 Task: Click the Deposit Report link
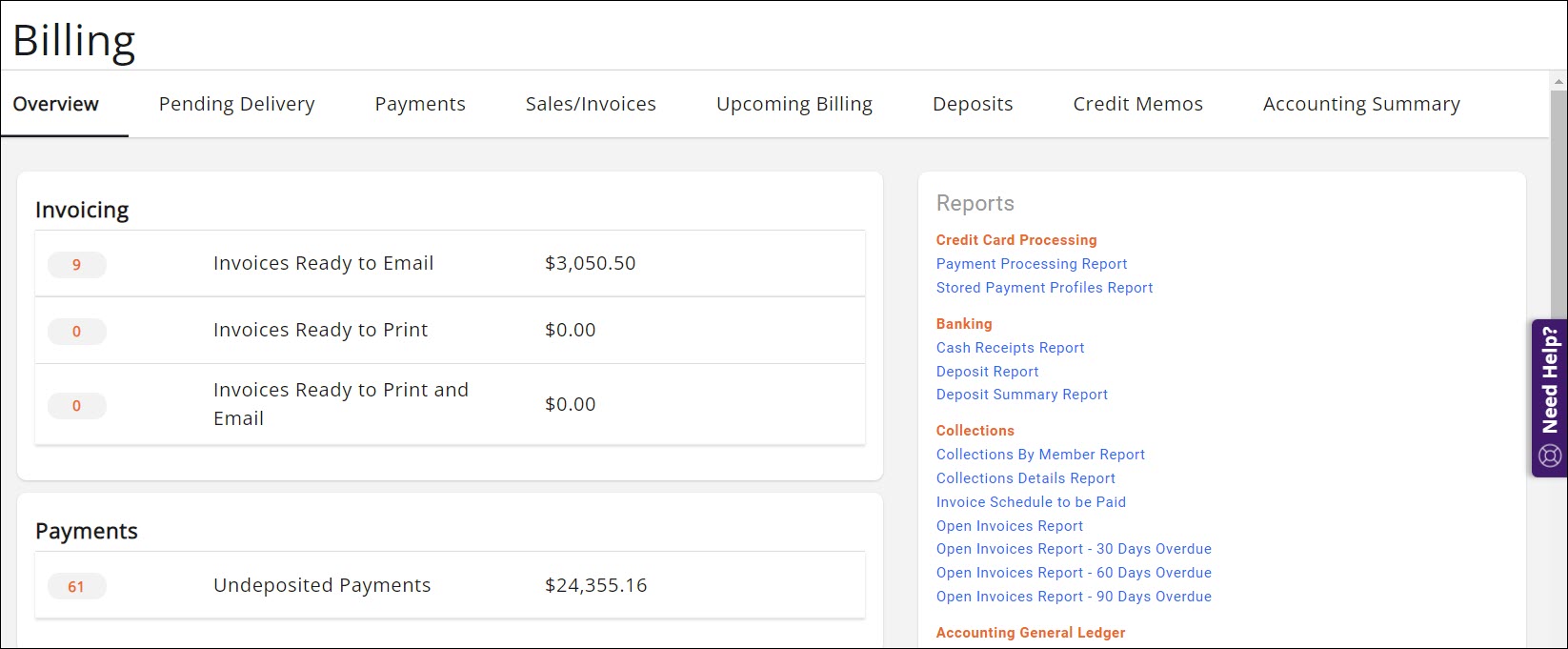[x=987, y=372]
